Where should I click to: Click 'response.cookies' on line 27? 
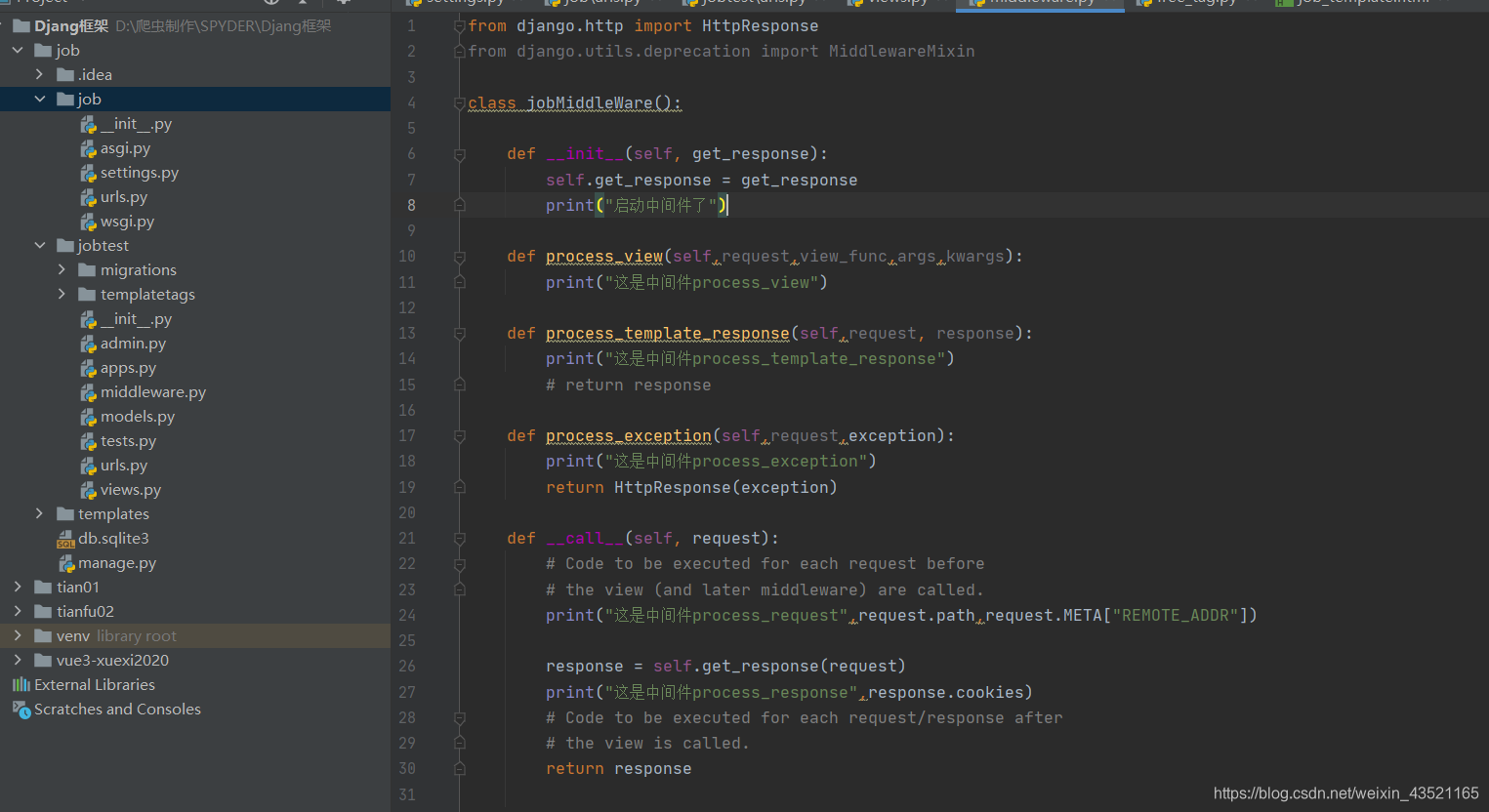[x=946, y=692]
